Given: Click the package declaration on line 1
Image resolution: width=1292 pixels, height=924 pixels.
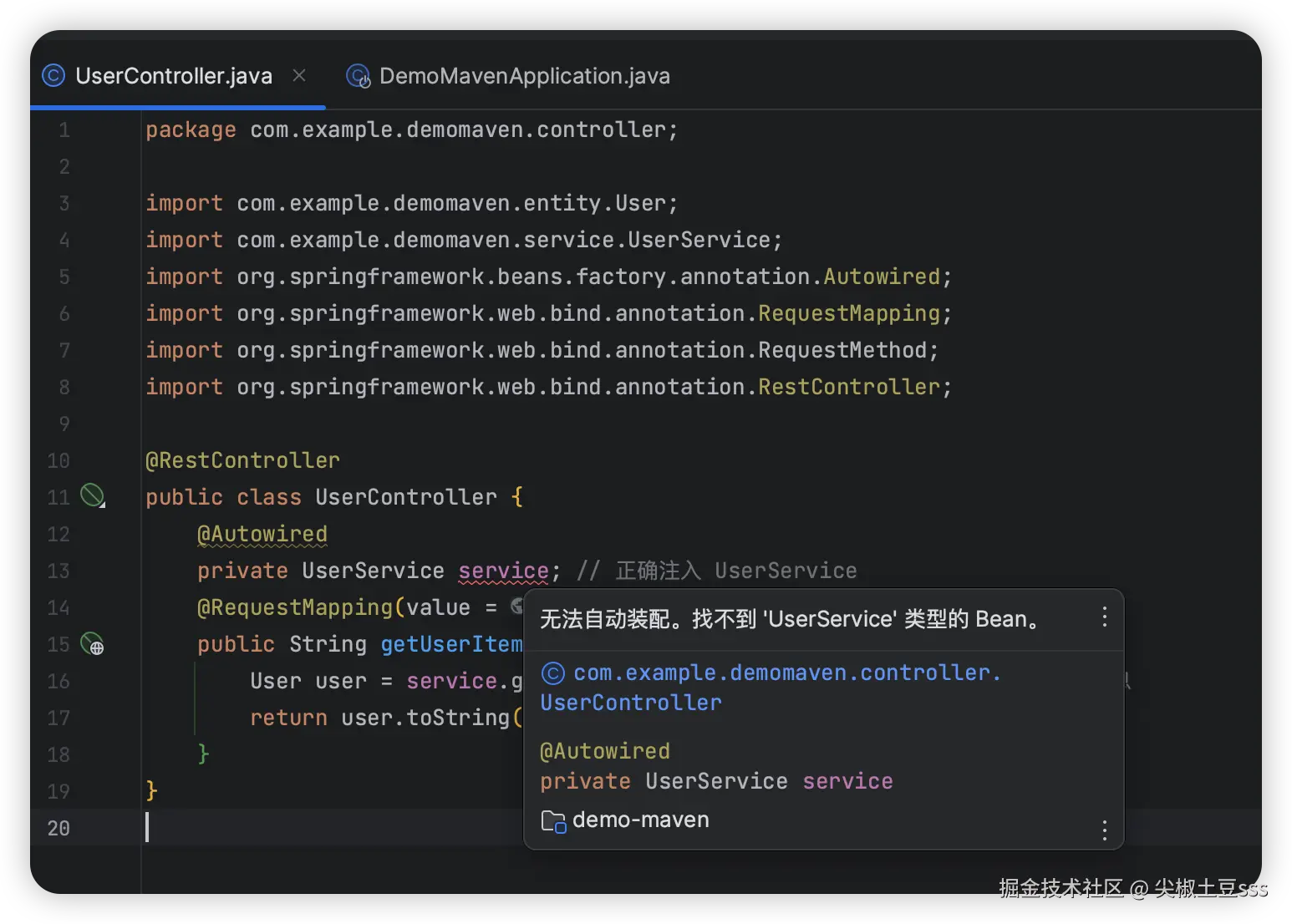Looking at the screenshot, I should point(412,129).
